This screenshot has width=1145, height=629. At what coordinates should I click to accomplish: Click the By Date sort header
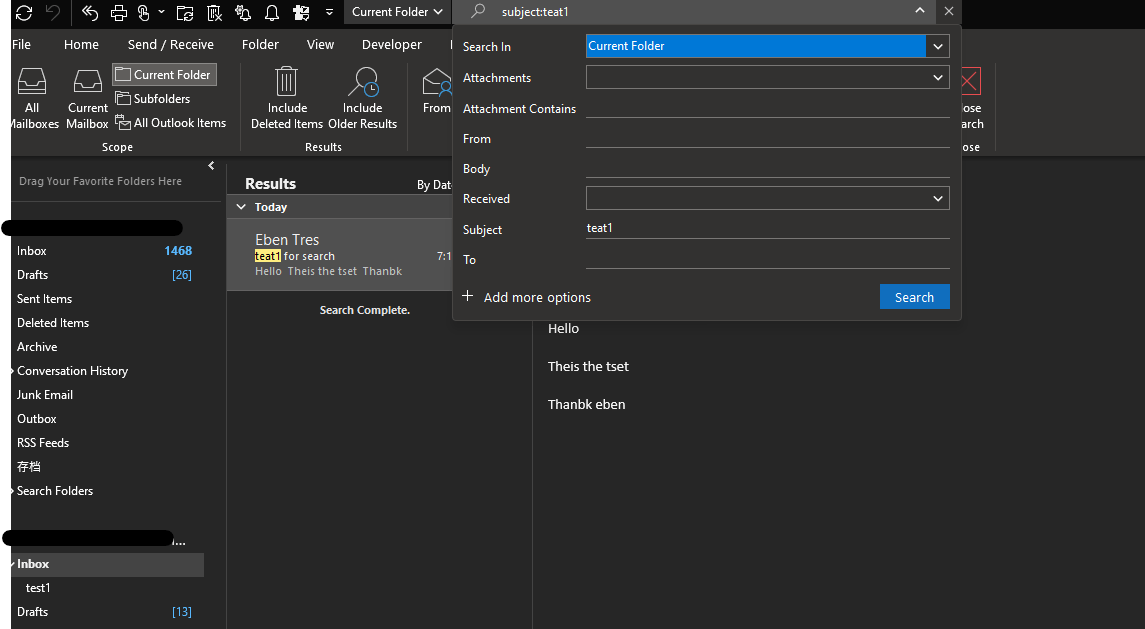click(x=434, y=185)
